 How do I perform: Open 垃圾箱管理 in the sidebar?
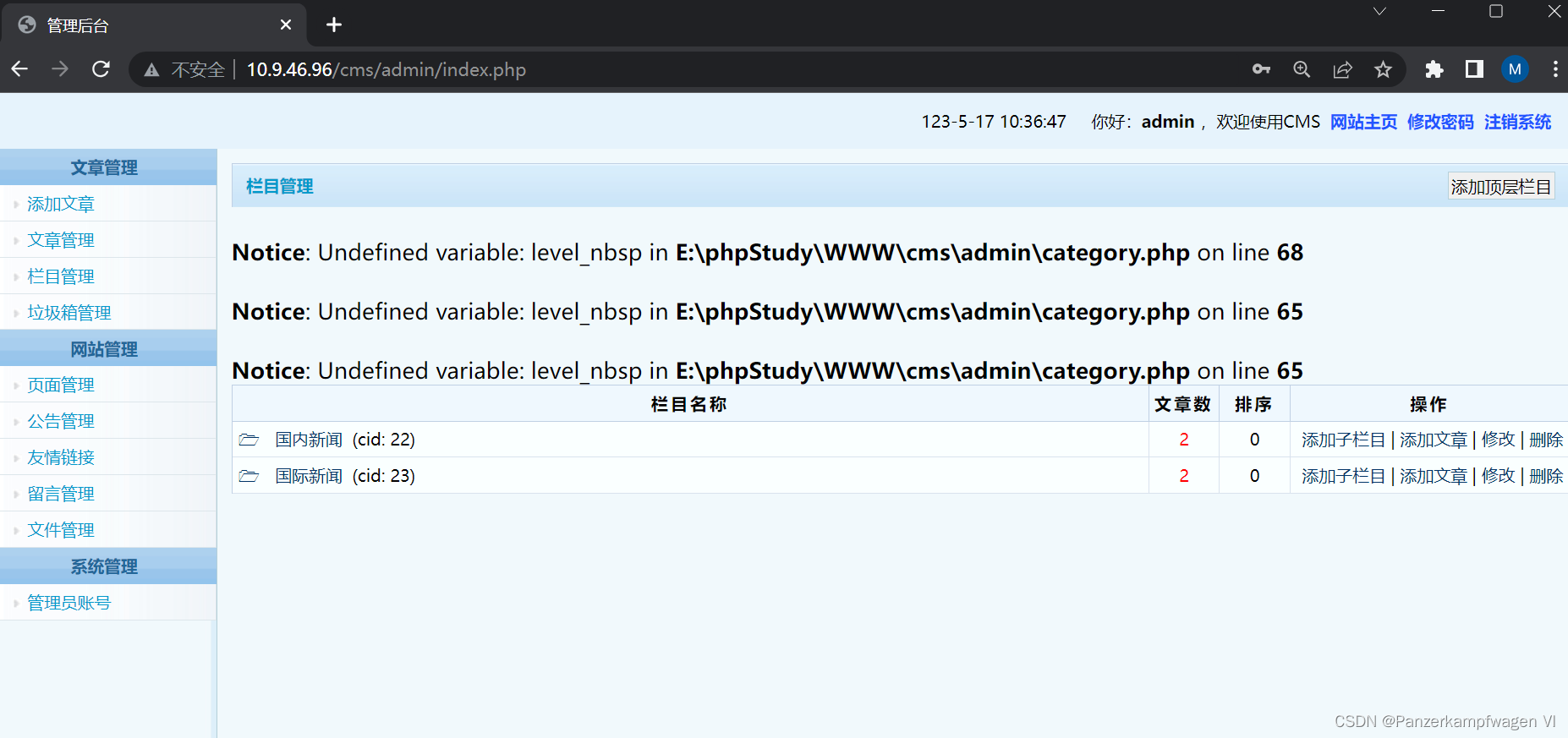(x=69, y=313)
